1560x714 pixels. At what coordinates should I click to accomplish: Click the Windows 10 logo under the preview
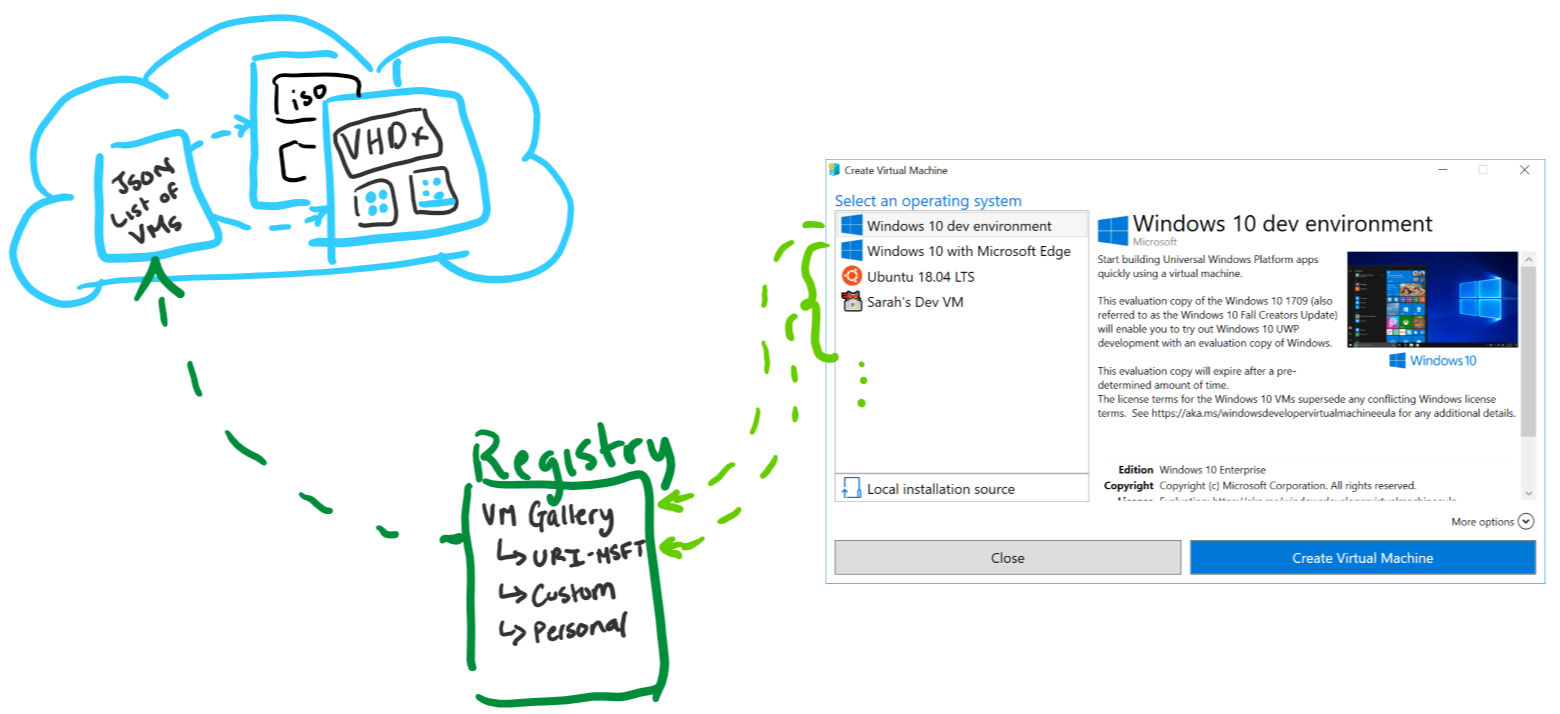(1432, 360)
